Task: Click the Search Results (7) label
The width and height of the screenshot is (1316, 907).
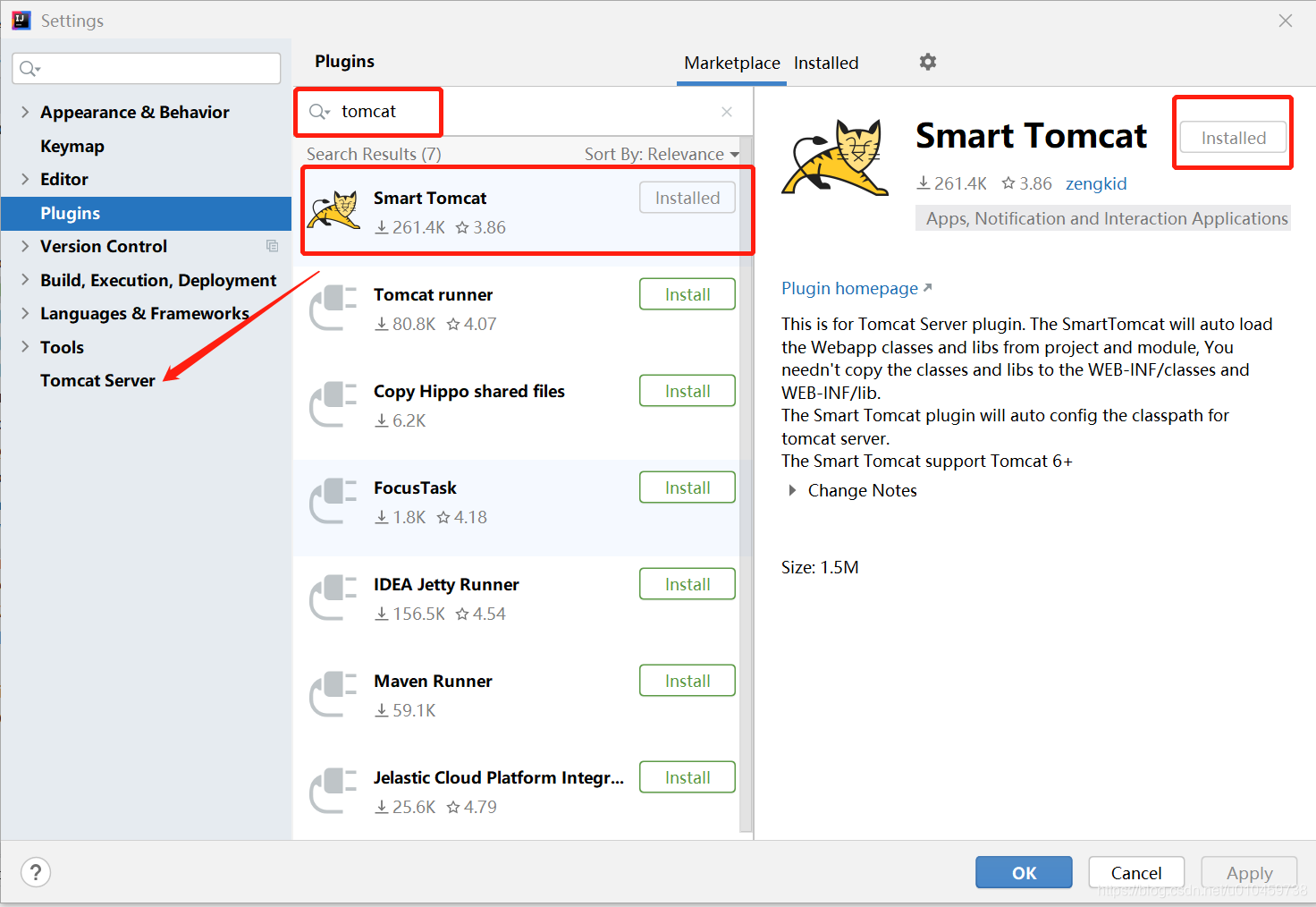Action: point(374,154)
